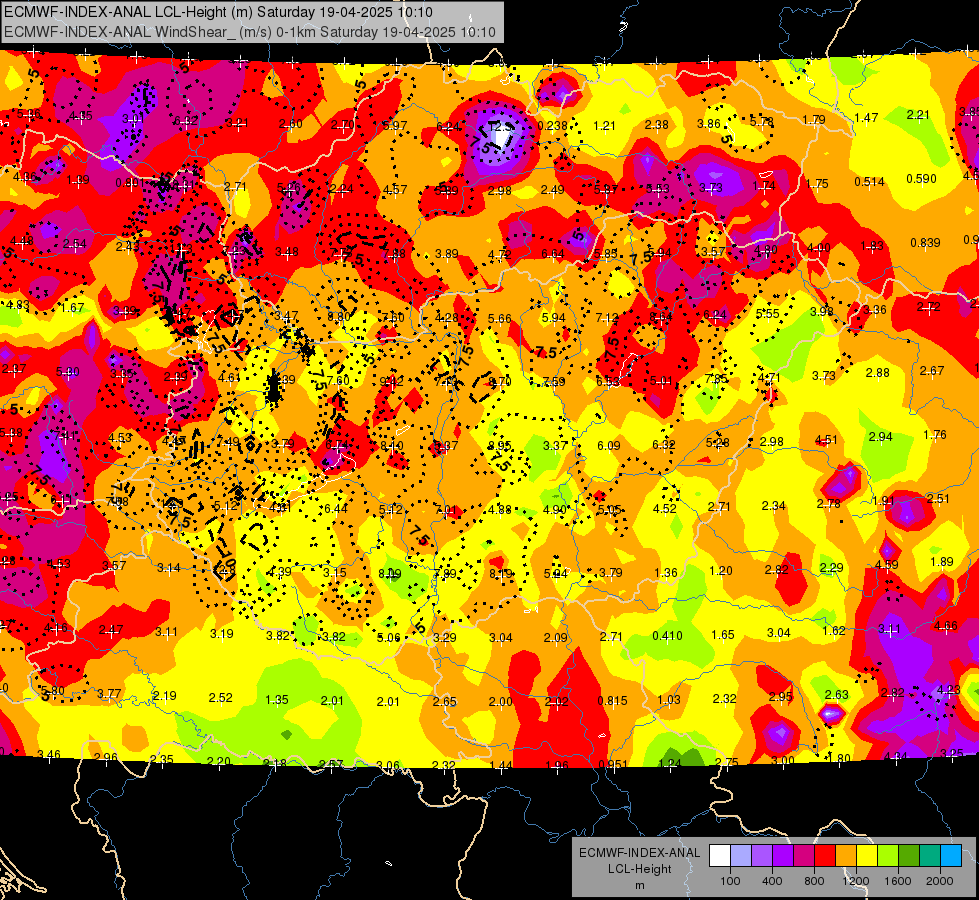The height and width of the screenshot is (900, 979).
Task: Click the legend tick label "800"
Action: pos(814,881)
